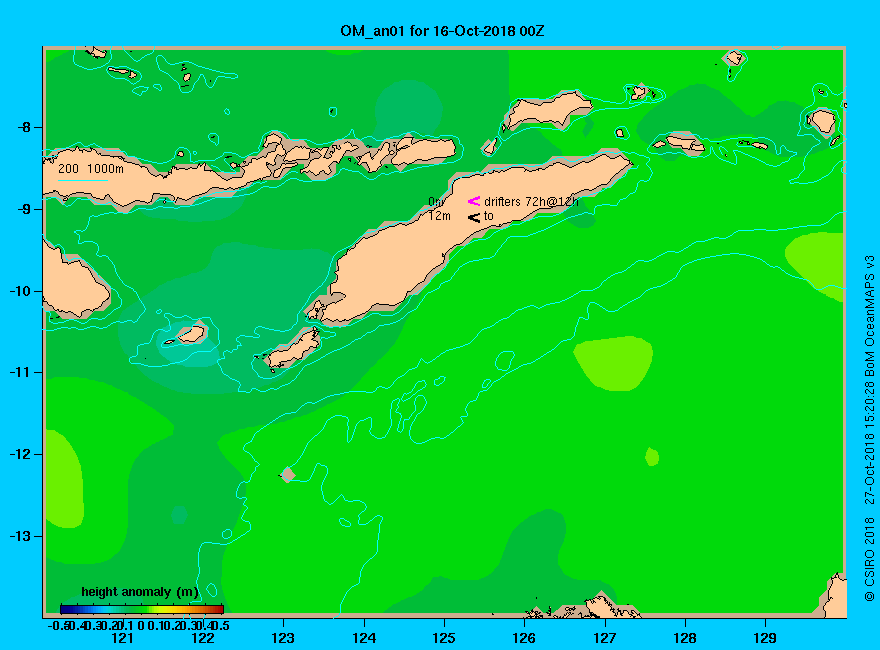Click the latitude label -13
Viewport: 880px width, 650px height.
[x=20, y=536]
